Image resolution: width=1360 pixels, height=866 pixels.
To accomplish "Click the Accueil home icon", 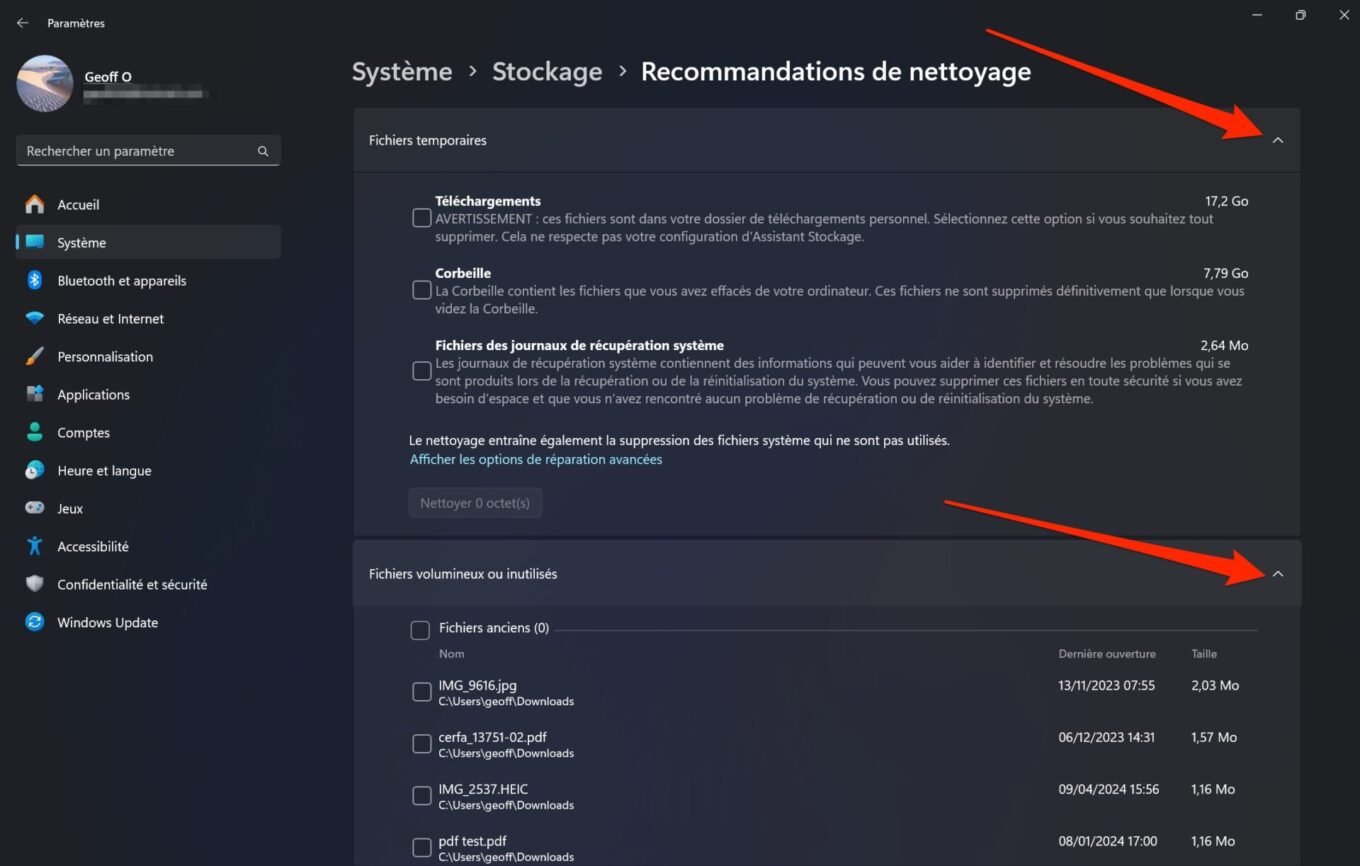I will coord(35,204).
